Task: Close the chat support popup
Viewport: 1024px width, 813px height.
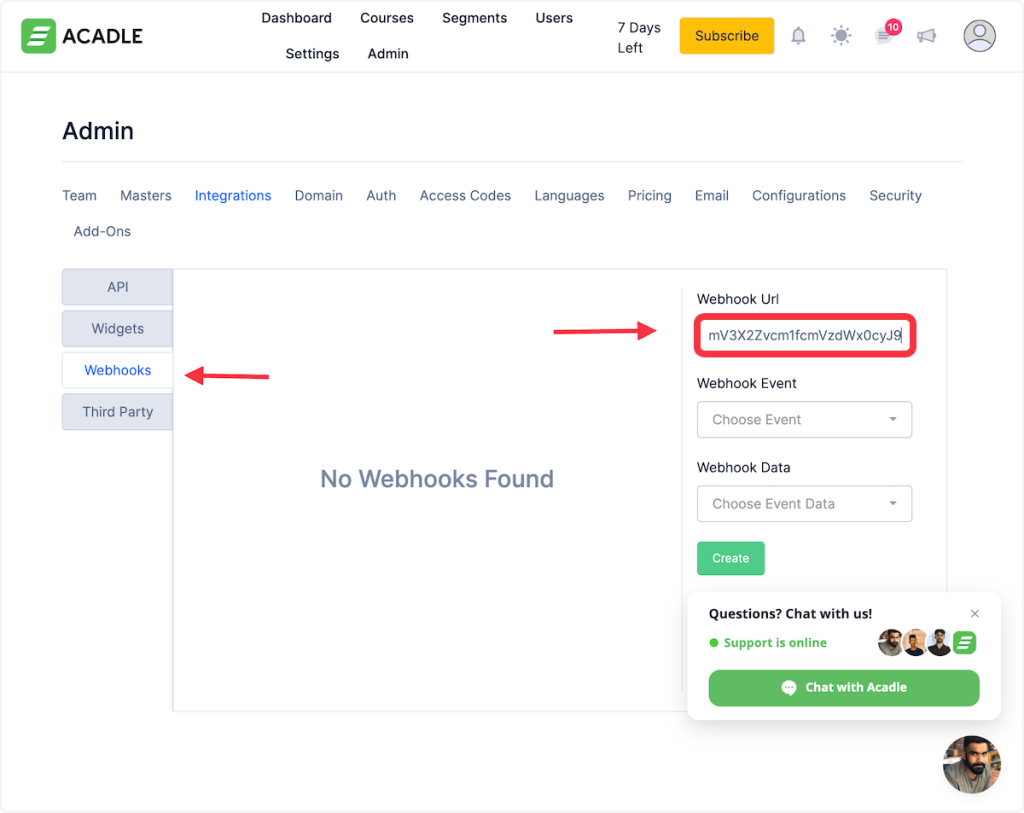Action: click(x=975, y=614)
